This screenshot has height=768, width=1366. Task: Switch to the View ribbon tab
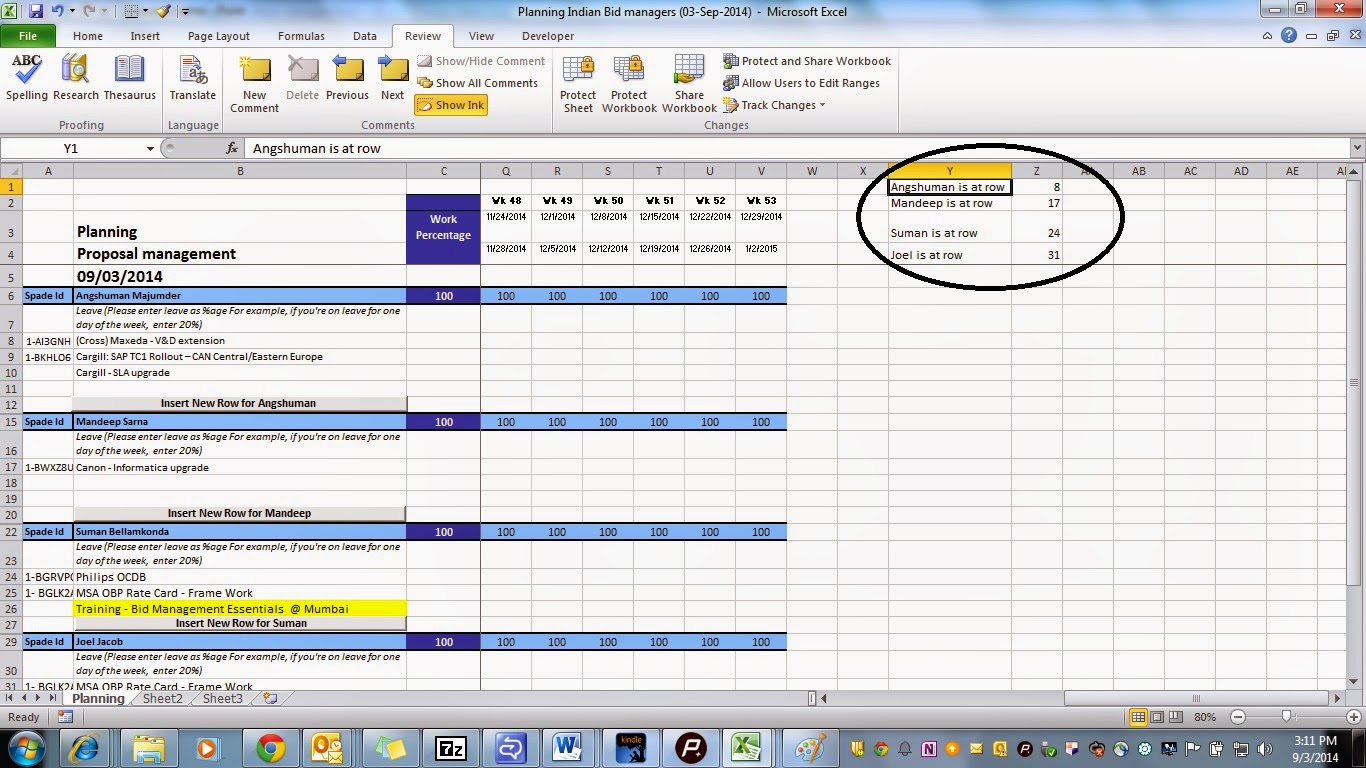(x=481, y=36)
